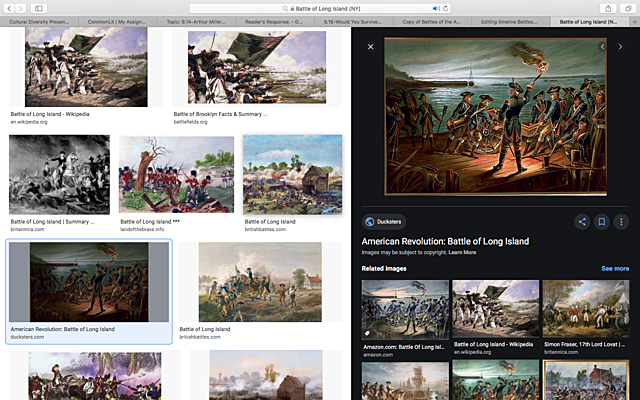Viewport: 640px width, 400px height.
Task: Click Battle of Brooklyn Facts & Summary caption
Action: coord(220,114)
